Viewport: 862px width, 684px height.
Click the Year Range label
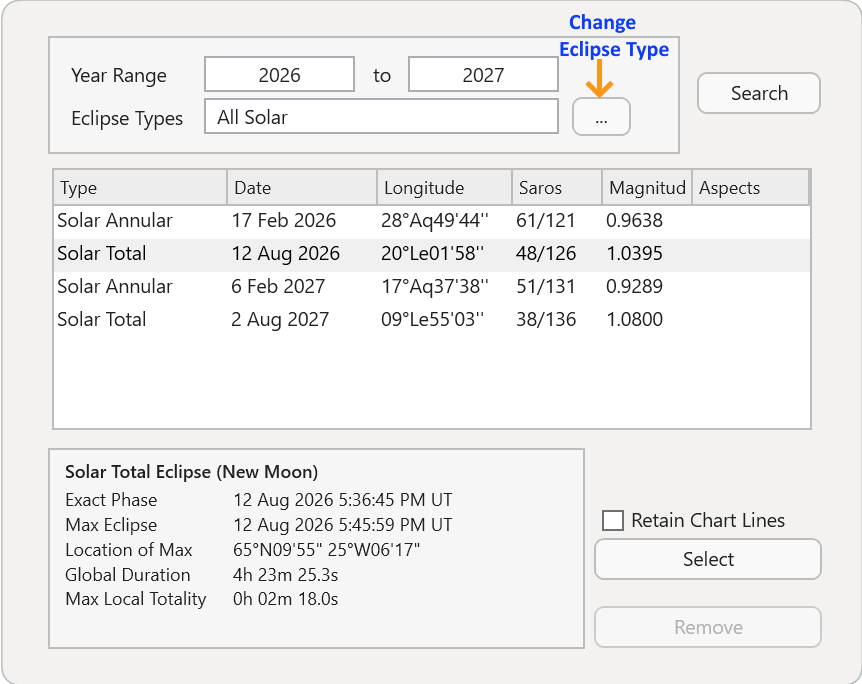(119, 75)
